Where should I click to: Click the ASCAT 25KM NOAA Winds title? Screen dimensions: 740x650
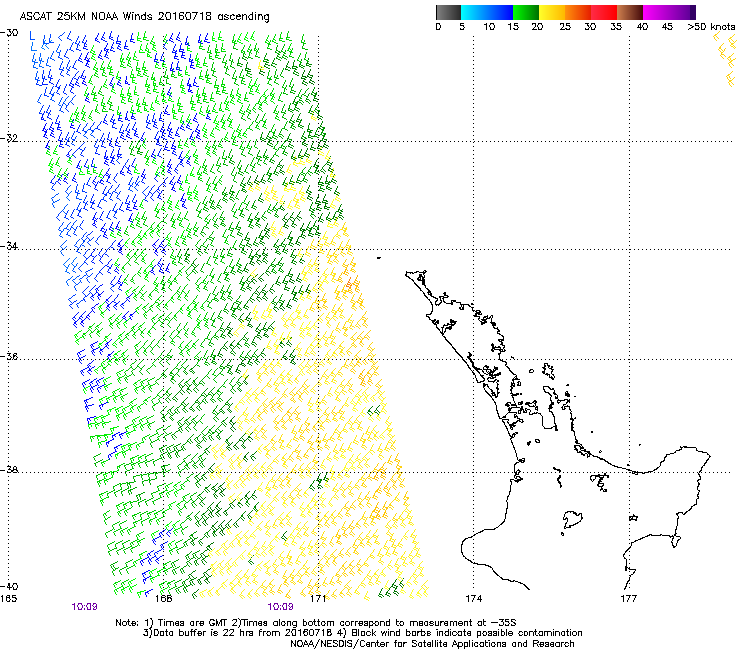[x=144, y=17]
